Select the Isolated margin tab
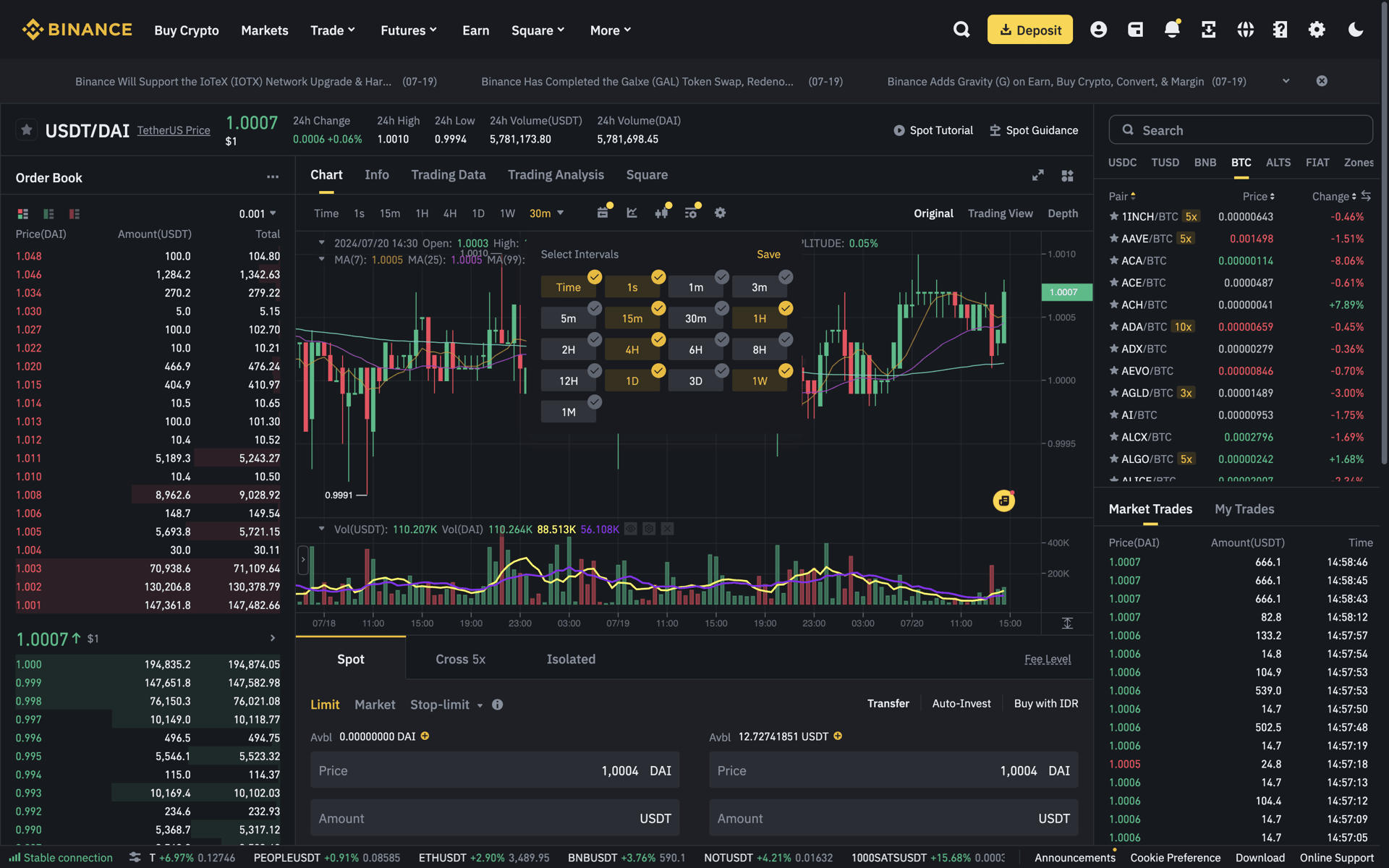Viewport: 1389px width, 868px height. pyautogui.click(x=571, y=659)
